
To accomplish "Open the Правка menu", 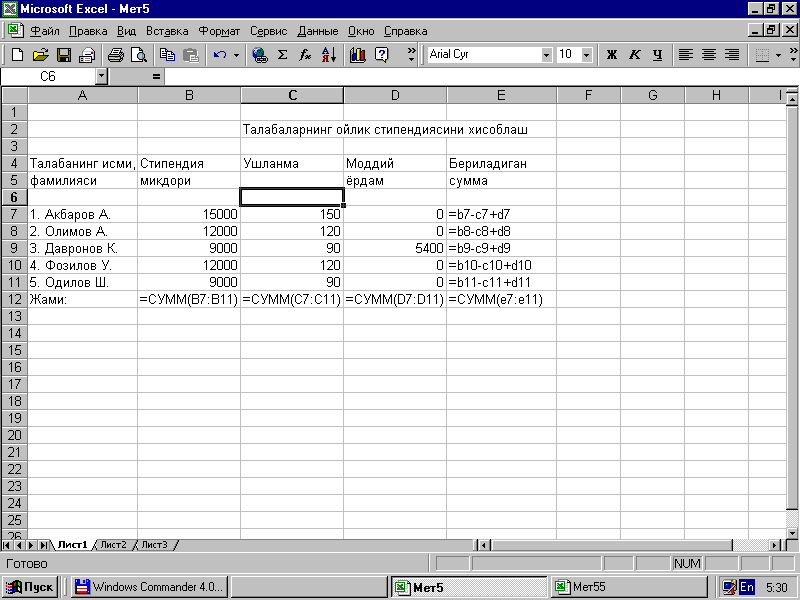I will 88,31.
